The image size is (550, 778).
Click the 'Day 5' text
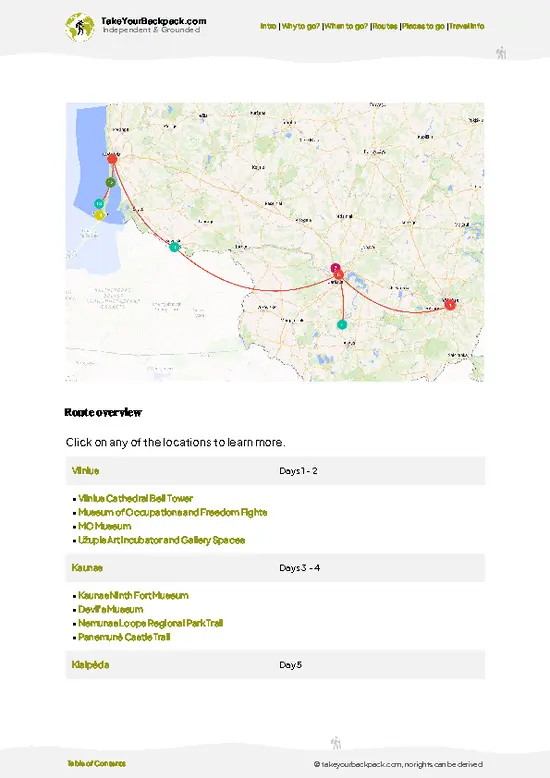(x=290, y=665)
